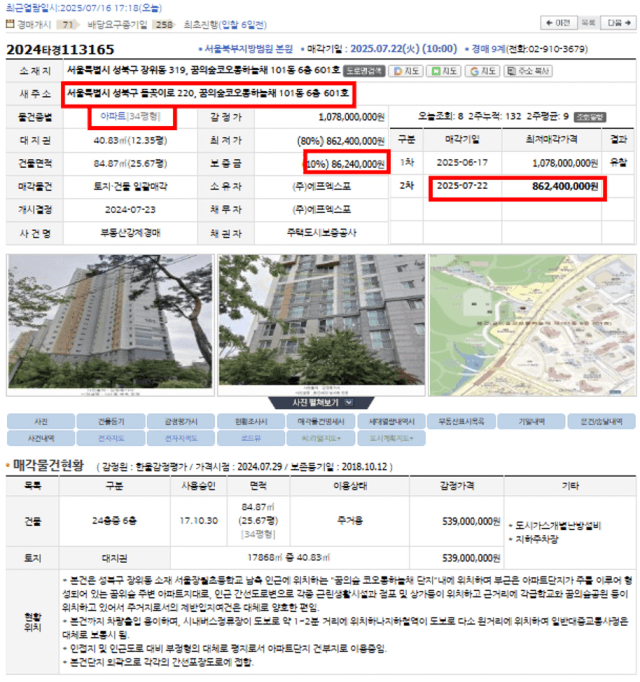Click 주거용 in the usage column
The height and width of the screenshot is (682, 640).
350,521
